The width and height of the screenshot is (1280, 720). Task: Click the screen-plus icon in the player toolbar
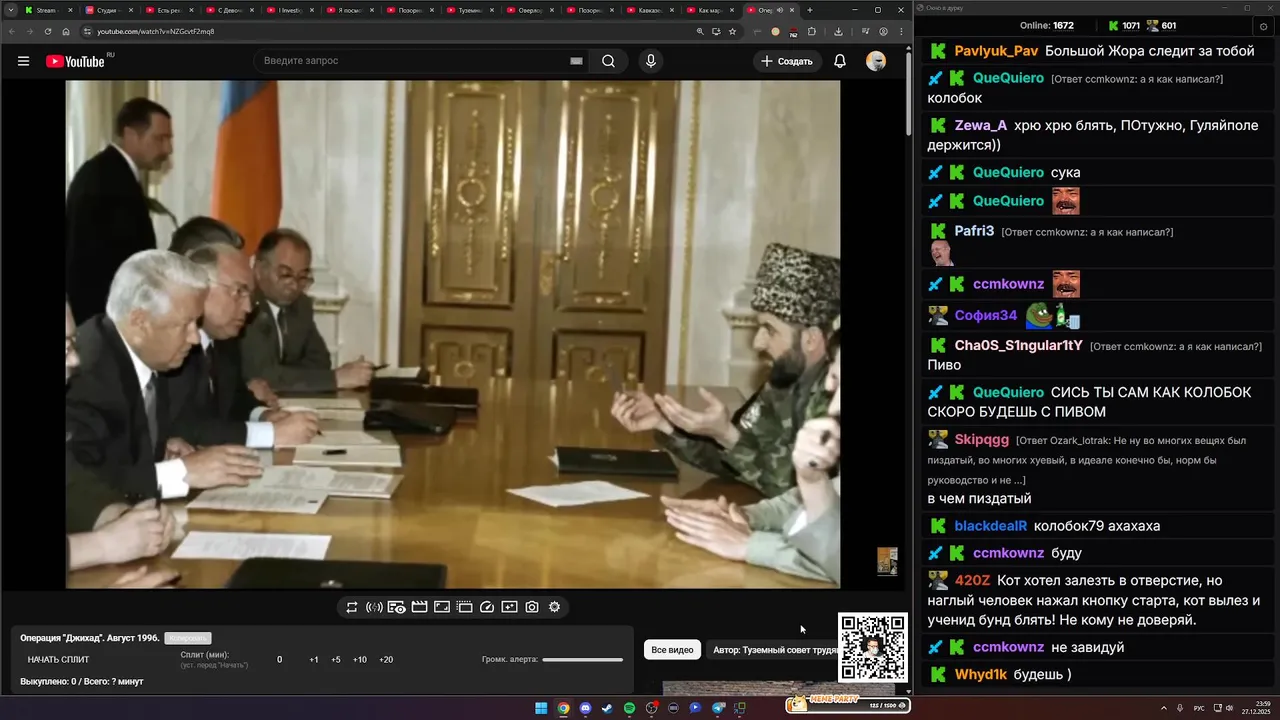pos(510,607)
